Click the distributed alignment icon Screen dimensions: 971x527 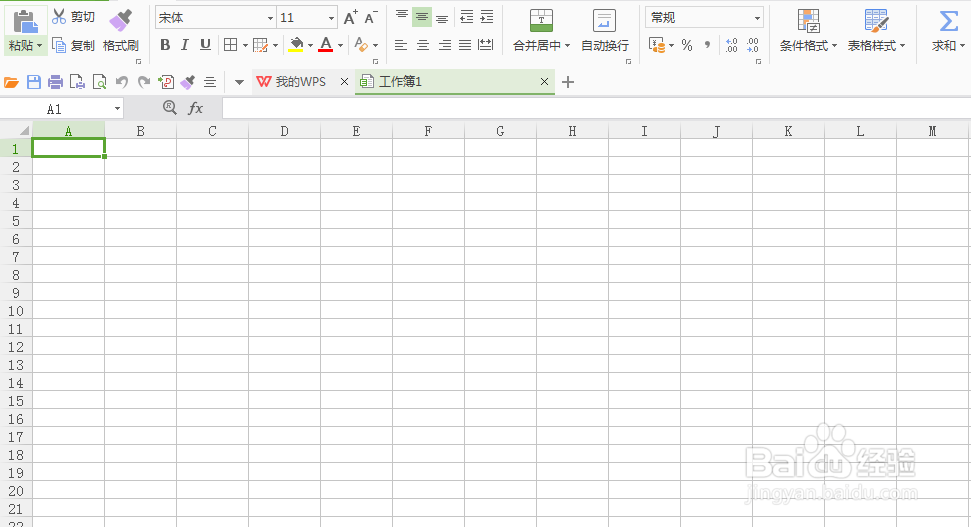tap(486, 45)
